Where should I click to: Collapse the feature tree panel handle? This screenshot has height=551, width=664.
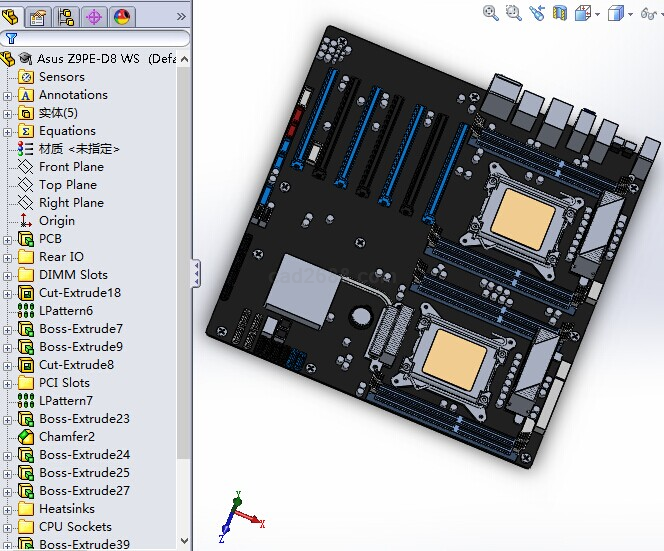196,272
